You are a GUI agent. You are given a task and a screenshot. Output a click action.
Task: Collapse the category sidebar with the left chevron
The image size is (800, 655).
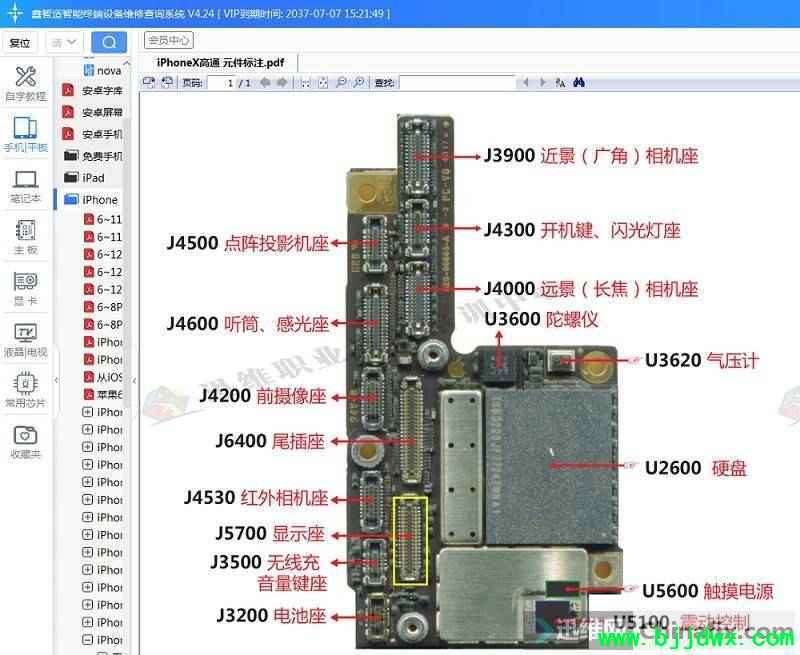(56, 380)
